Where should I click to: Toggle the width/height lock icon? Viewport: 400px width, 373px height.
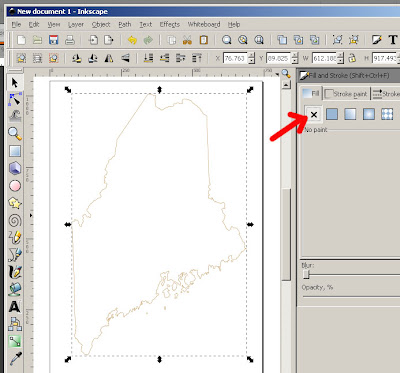(352, 58)
